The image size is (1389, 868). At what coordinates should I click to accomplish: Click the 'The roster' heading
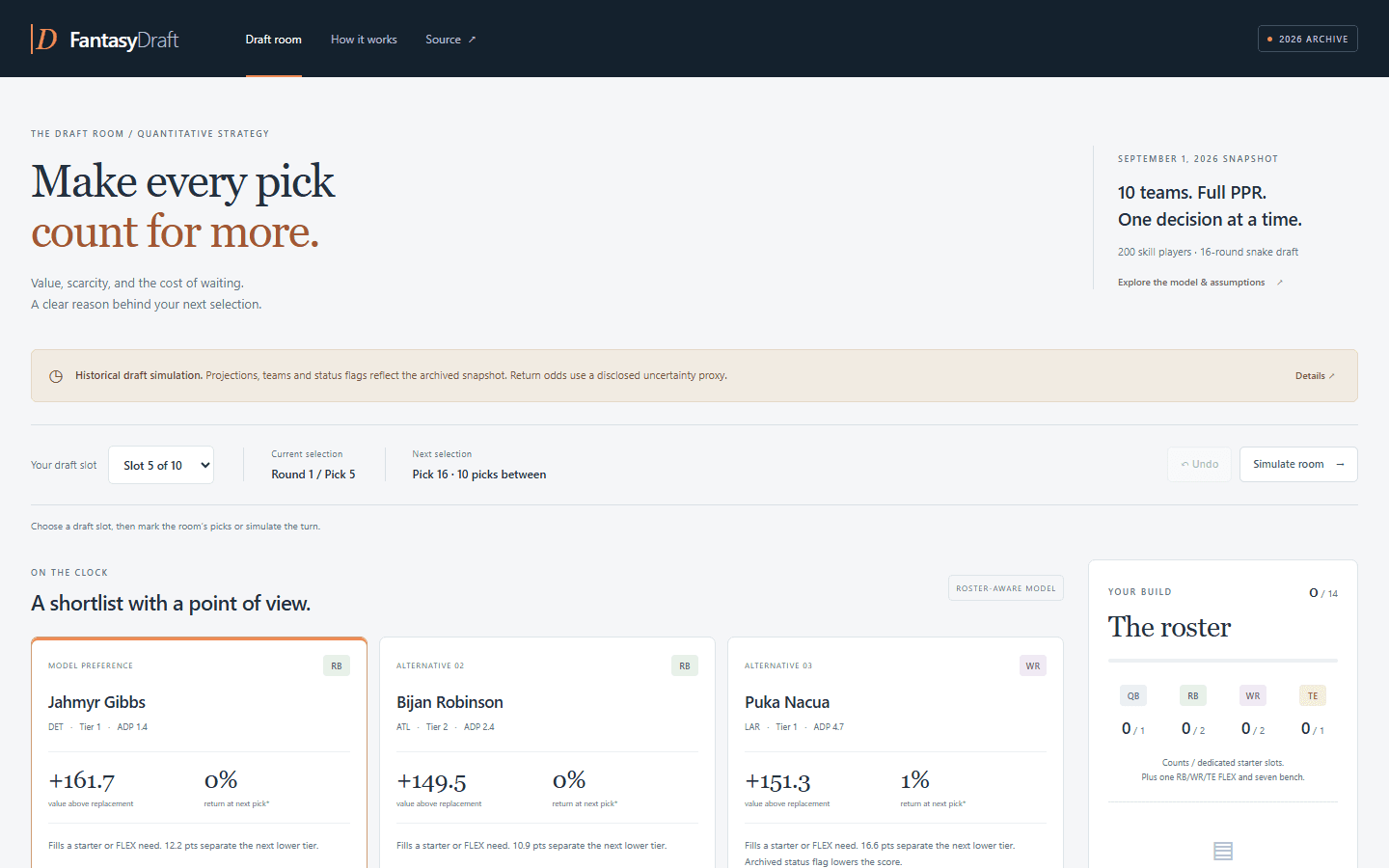tap(1169, 627)
